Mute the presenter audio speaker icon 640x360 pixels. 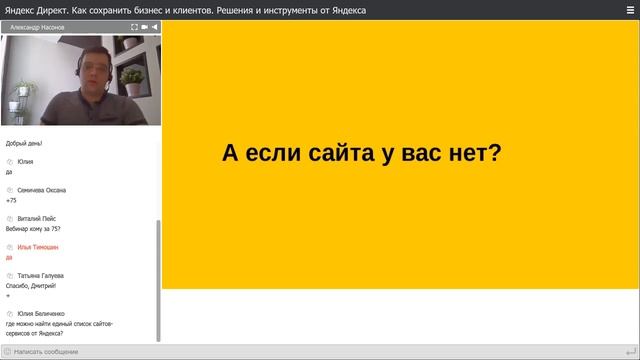click(x=155, y=27)
